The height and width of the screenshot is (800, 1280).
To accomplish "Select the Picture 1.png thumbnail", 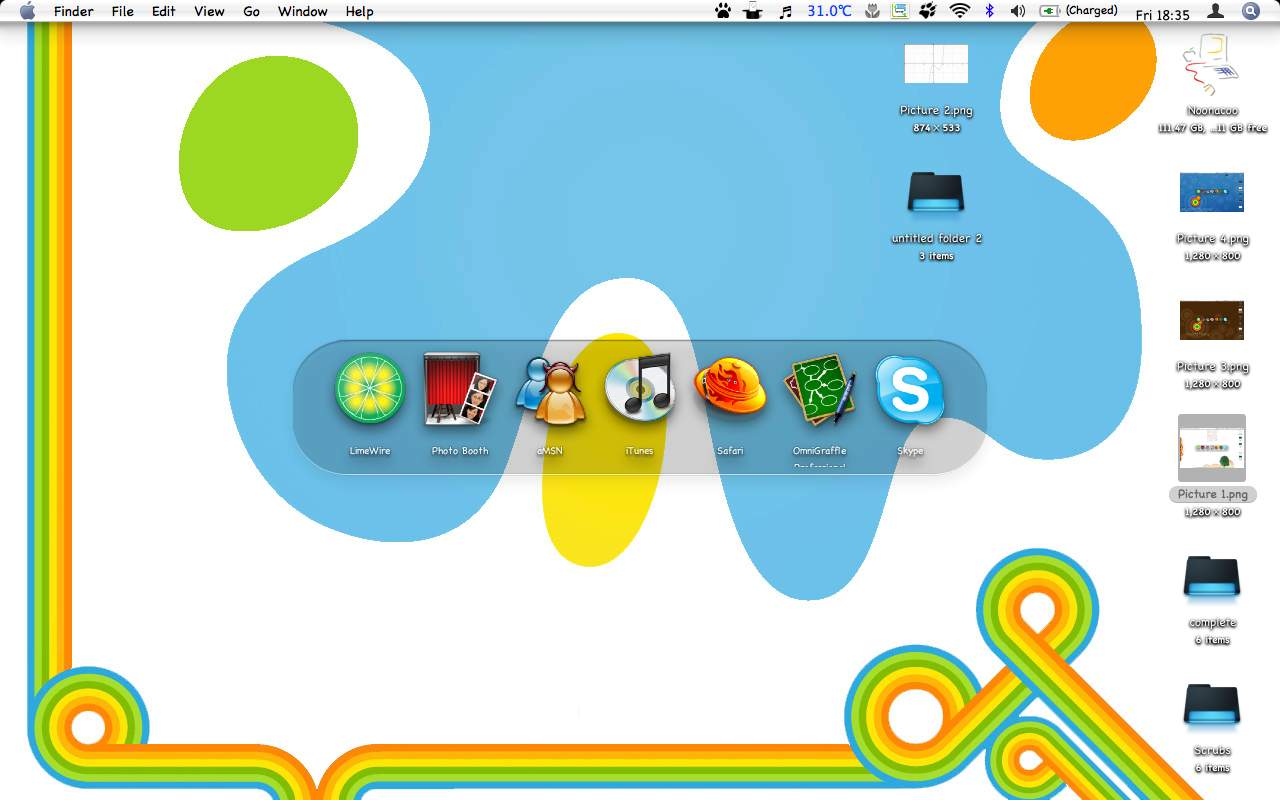I will click(1212, 448).
